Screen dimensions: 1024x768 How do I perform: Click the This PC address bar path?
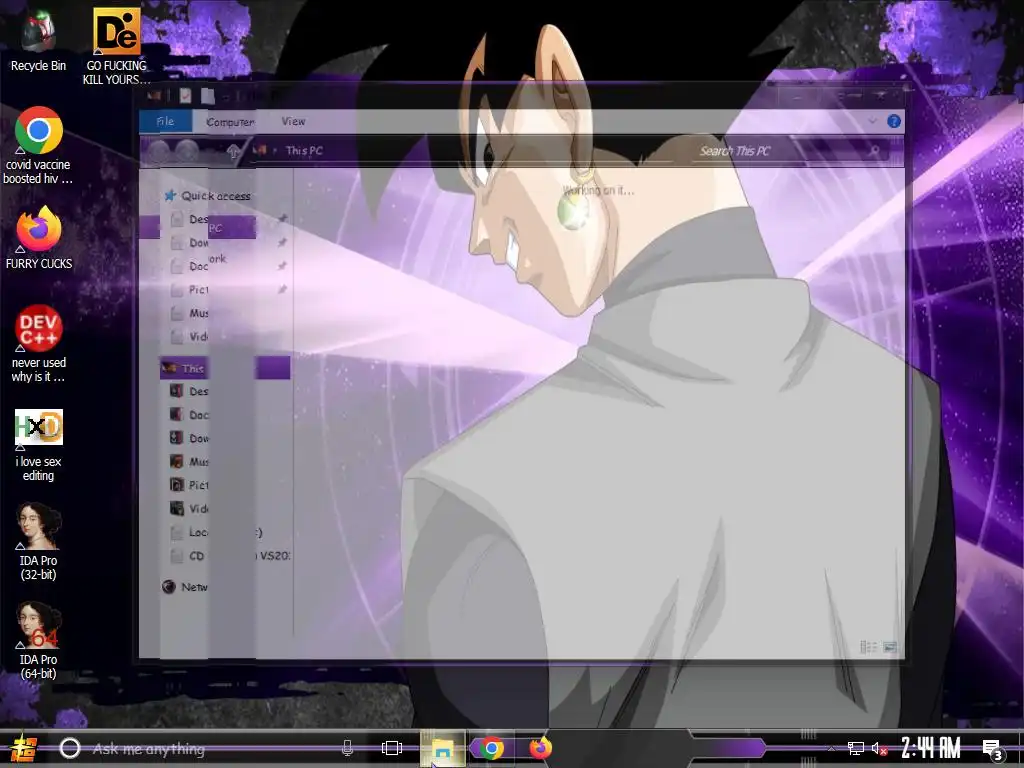click(x=304, y=151)
